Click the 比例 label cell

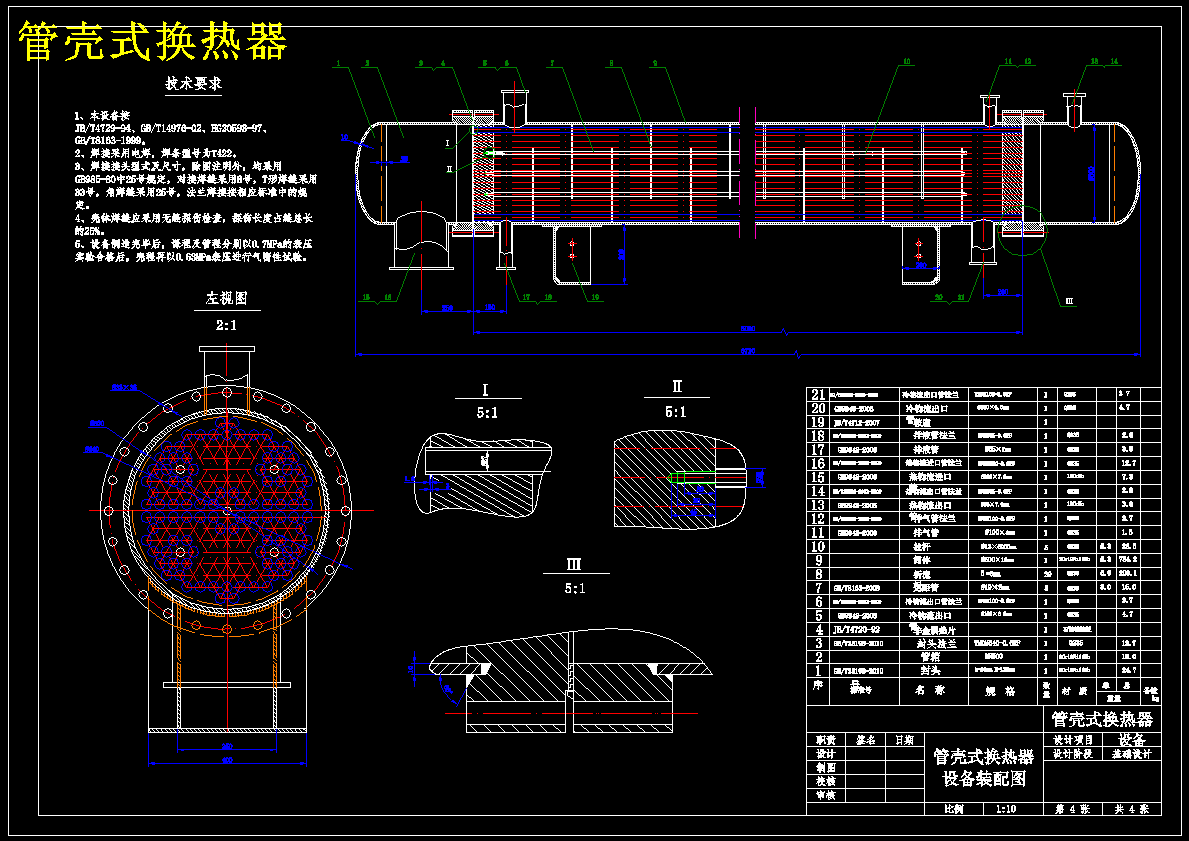click(x=953, y=809)
